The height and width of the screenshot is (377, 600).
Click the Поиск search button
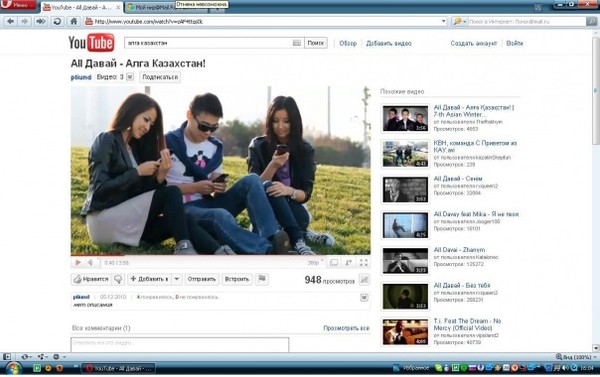[316, 43]
